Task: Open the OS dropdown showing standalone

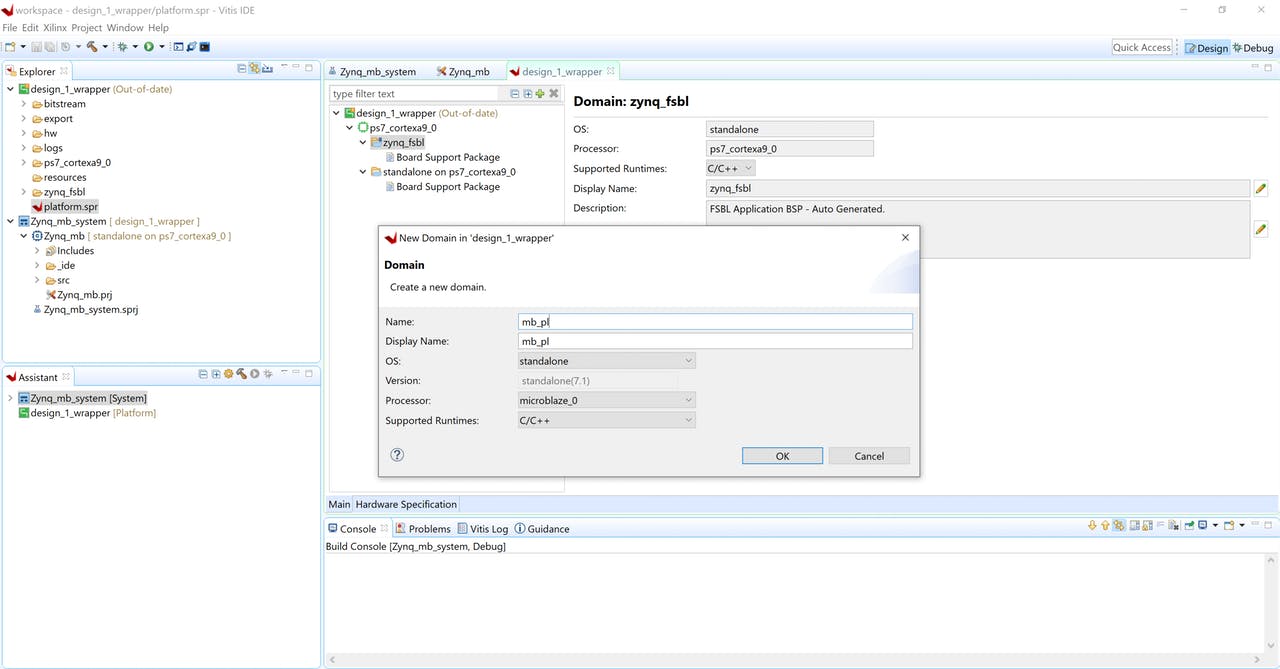Action: [606, 361]
